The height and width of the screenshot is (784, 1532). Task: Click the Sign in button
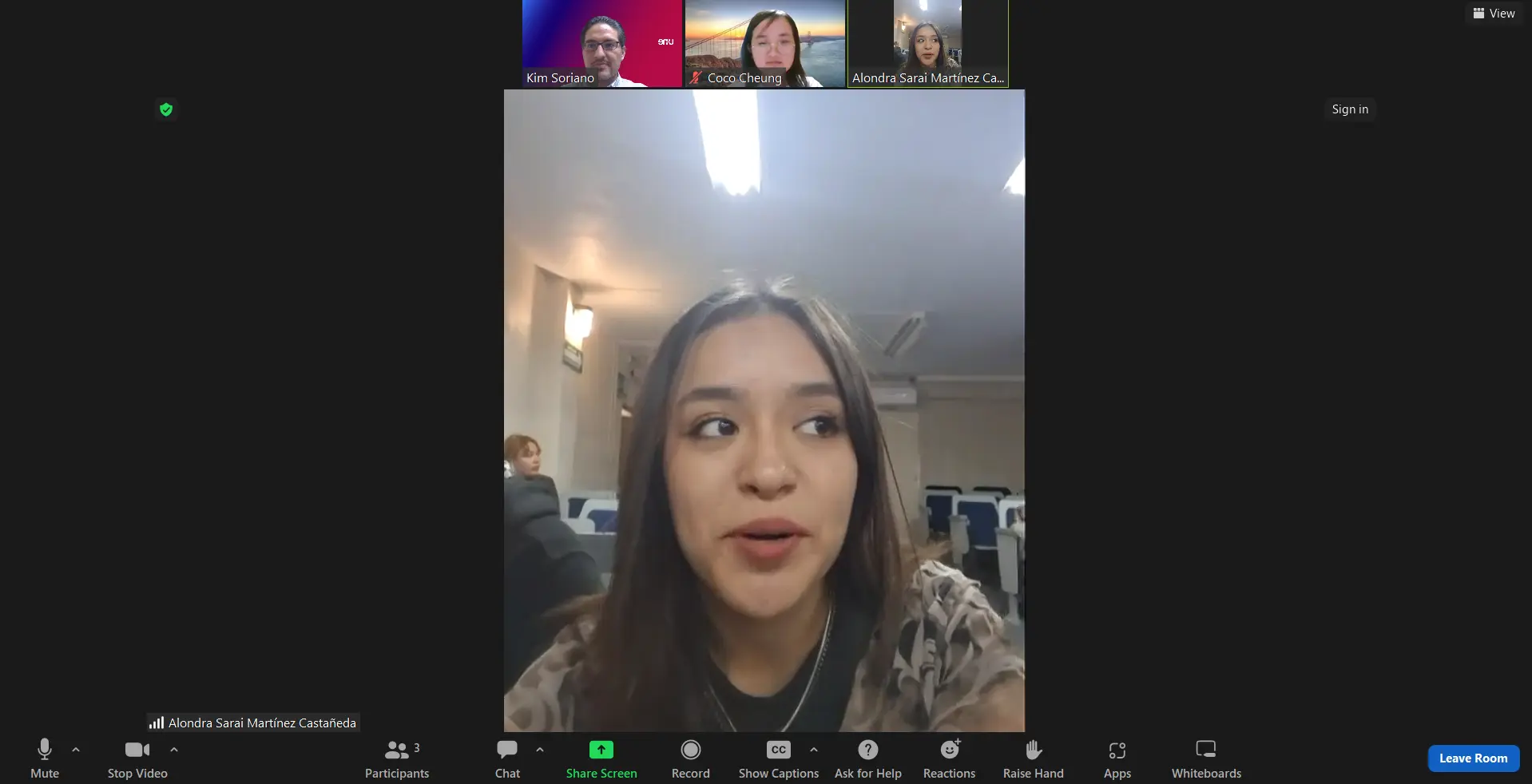pyautogui.click(x=1349, y=109)
